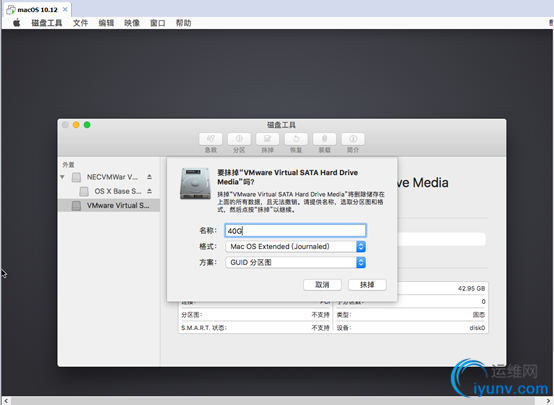This screenshot has width=554, height=405.
Task: Open the 编辑 menu
Action: tap(106, 23)
